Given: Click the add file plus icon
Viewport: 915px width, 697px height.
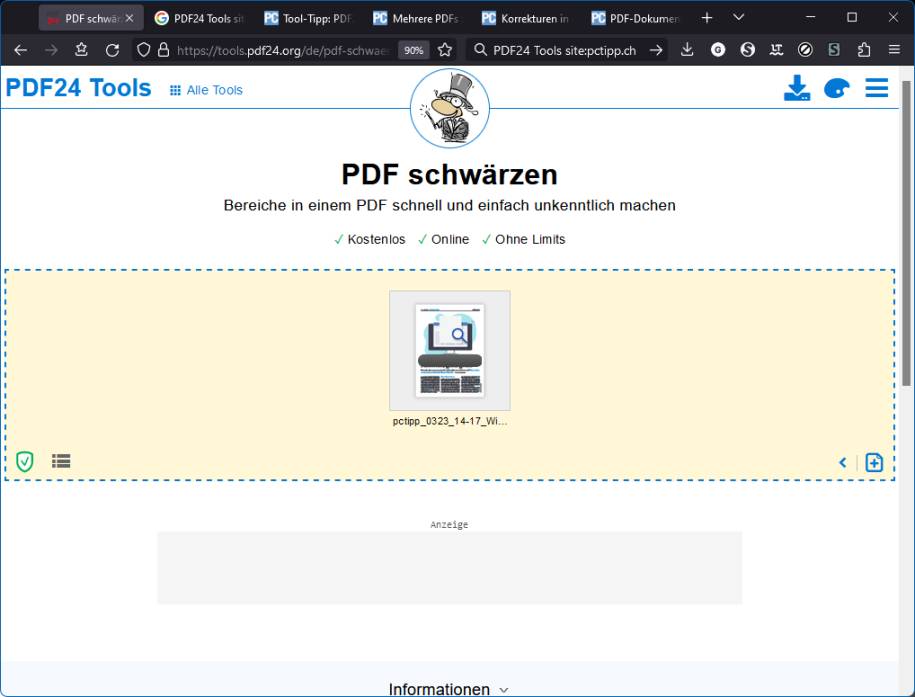Looking at the screenshot, I should tap(874, 462).
